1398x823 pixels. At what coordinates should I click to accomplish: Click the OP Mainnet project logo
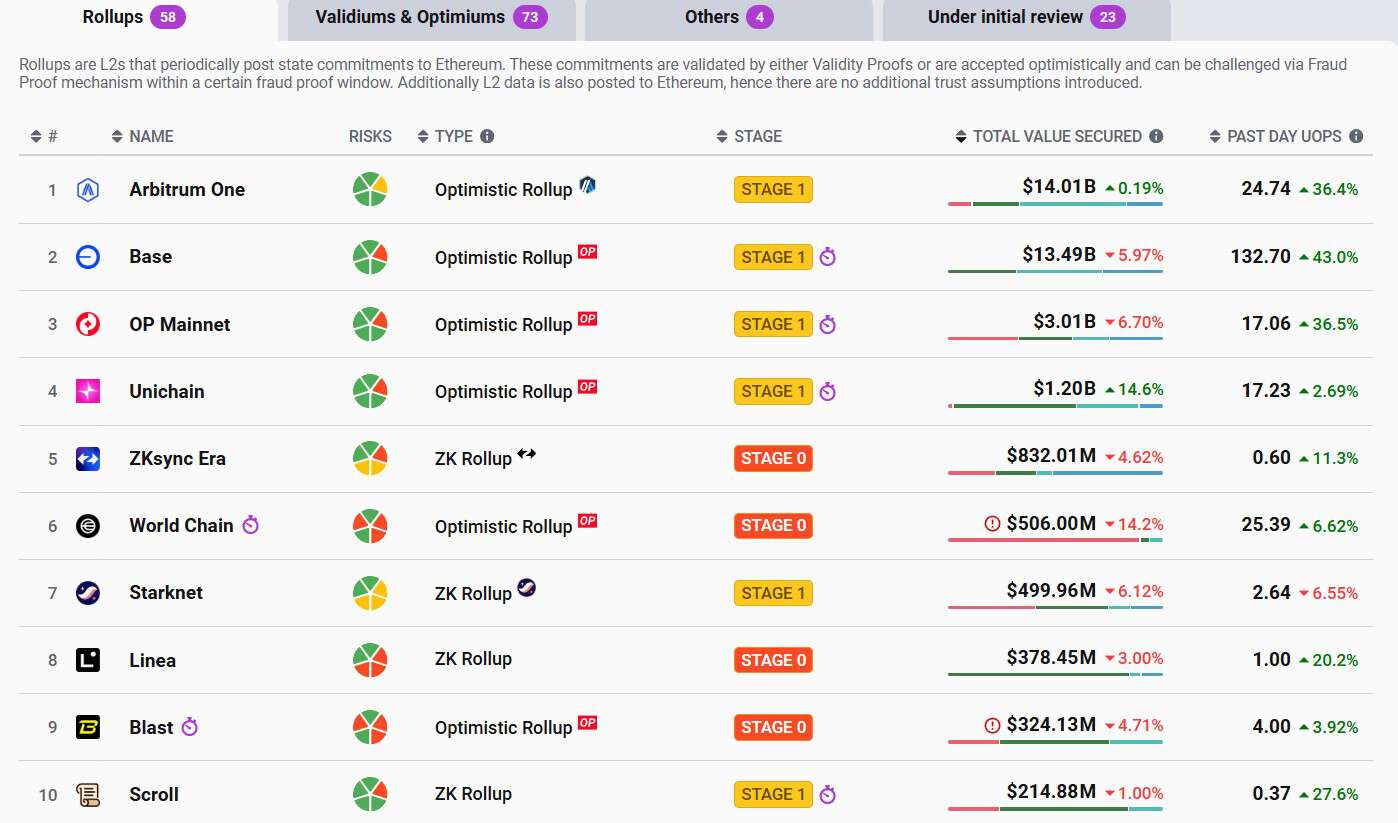point(88,324)
